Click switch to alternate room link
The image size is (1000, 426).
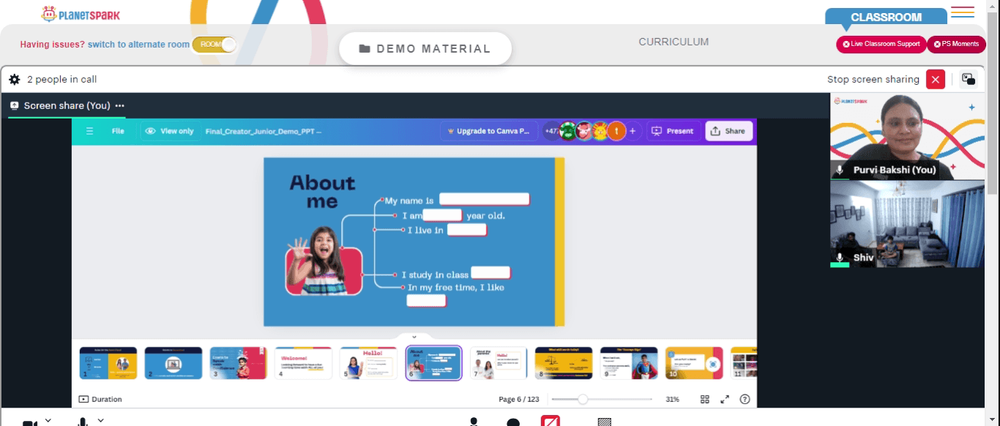pyautogui.click(x=138, y=45)
